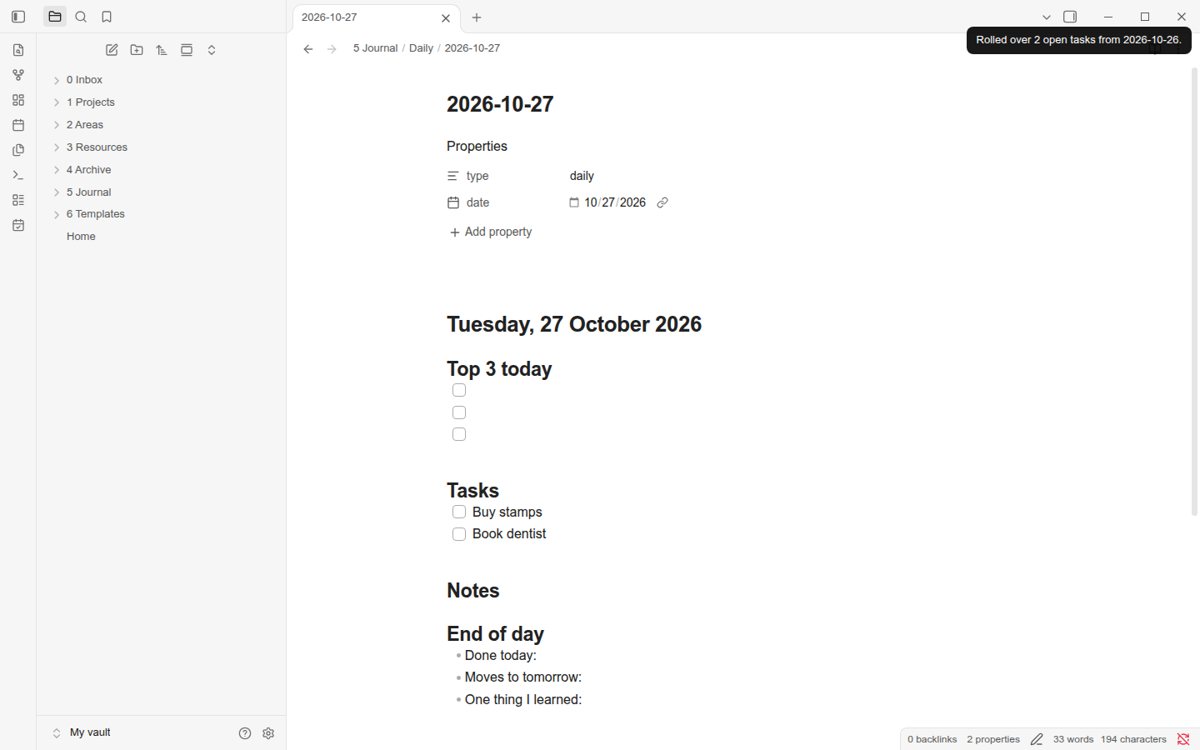1200x750 pixels.
Task: Create a new note in explorer
Action: [x=112, y=50]
